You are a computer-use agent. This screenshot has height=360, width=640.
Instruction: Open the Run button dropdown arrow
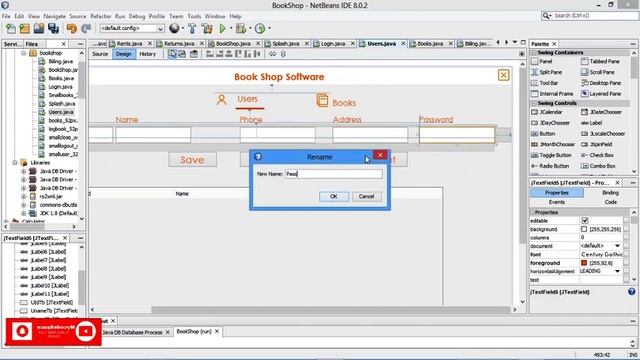click(231, 28)
